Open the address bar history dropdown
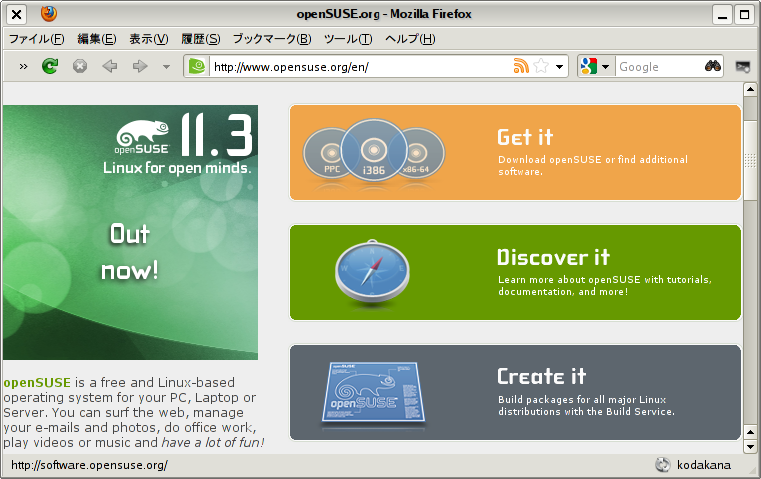Image resolution: width=761 pixels, height=479 pixels. (x=559, y=66)
